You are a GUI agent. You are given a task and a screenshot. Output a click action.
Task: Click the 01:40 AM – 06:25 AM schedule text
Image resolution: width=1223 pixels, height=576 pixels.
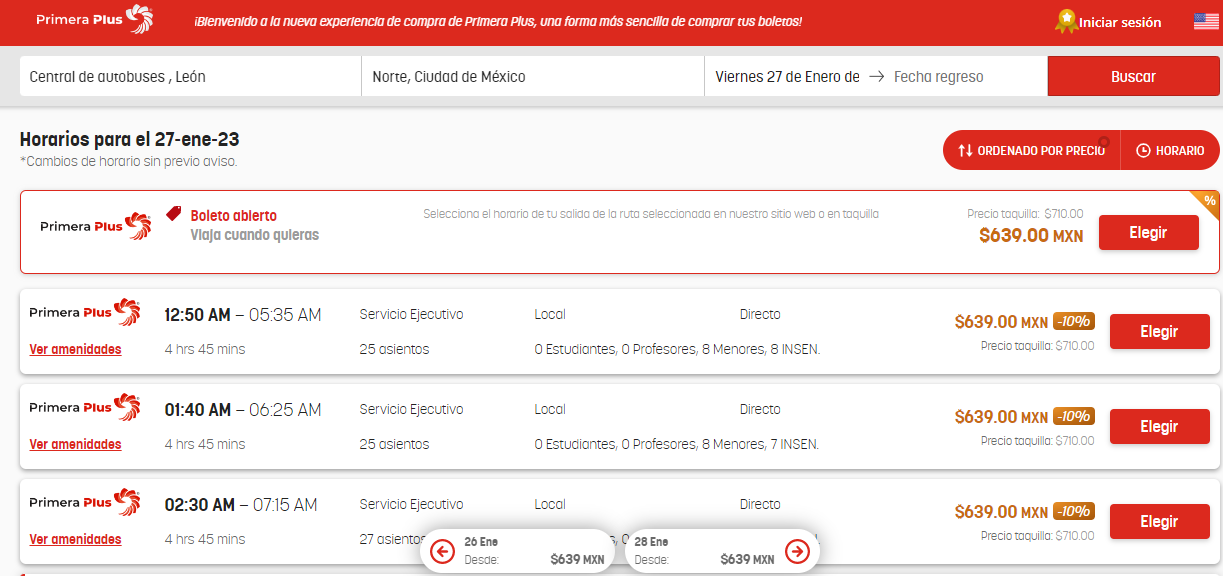pyautogui.click(x=243, y=410)
